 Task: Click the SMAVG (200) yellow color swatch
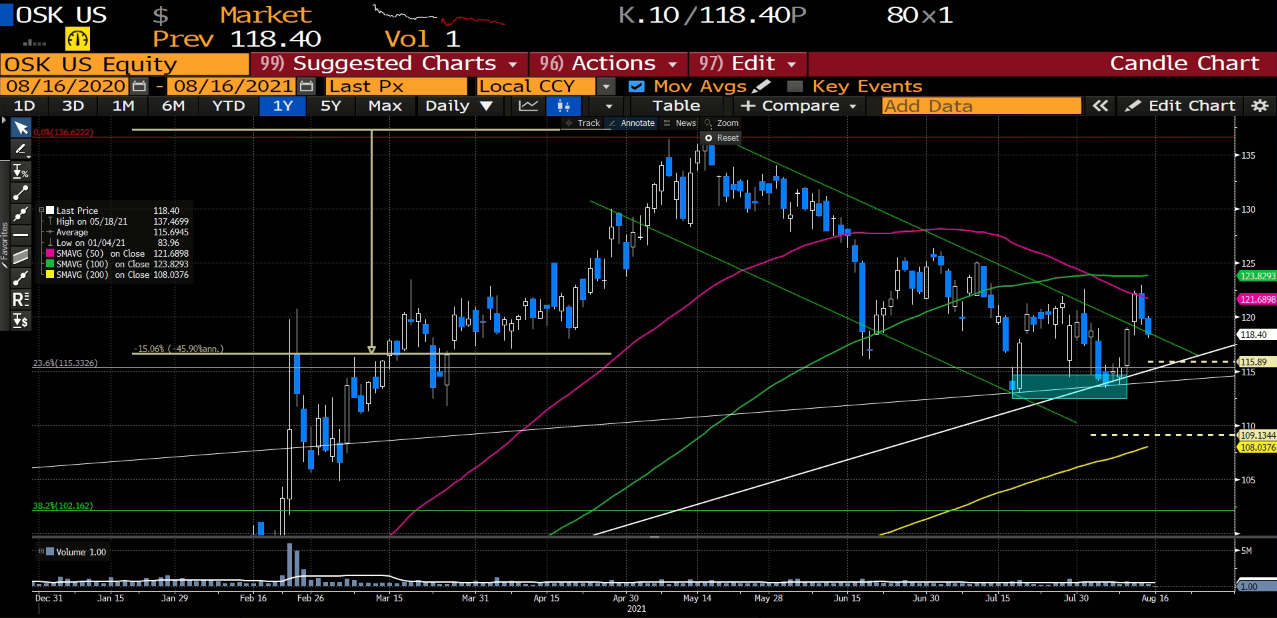(x=49, y=274)
